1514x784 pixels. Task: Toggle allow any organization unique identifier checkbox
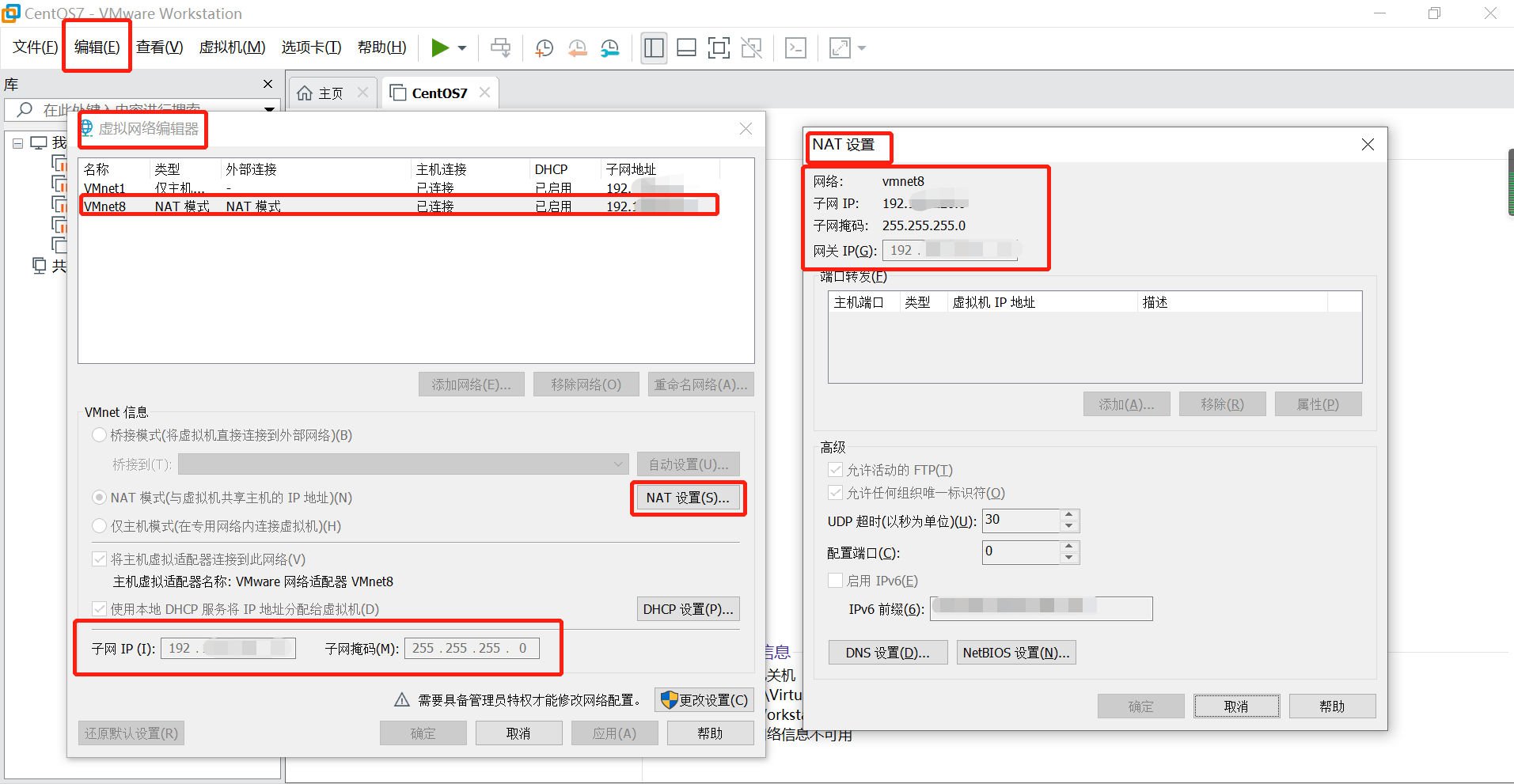(x=835, y=493)
